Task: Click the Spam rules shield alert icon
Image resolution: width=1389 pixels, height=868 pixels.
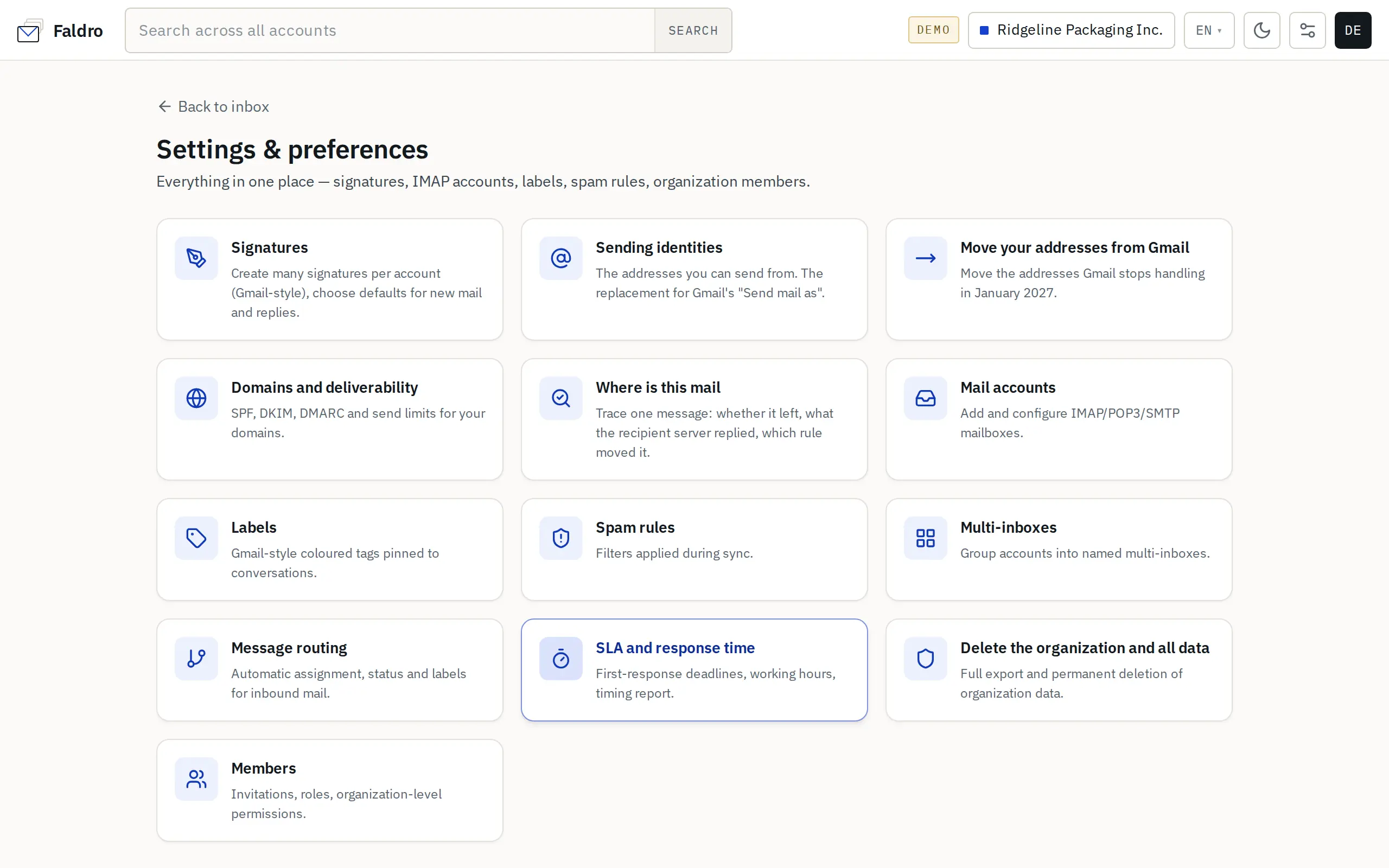Action: pos(561,538)
